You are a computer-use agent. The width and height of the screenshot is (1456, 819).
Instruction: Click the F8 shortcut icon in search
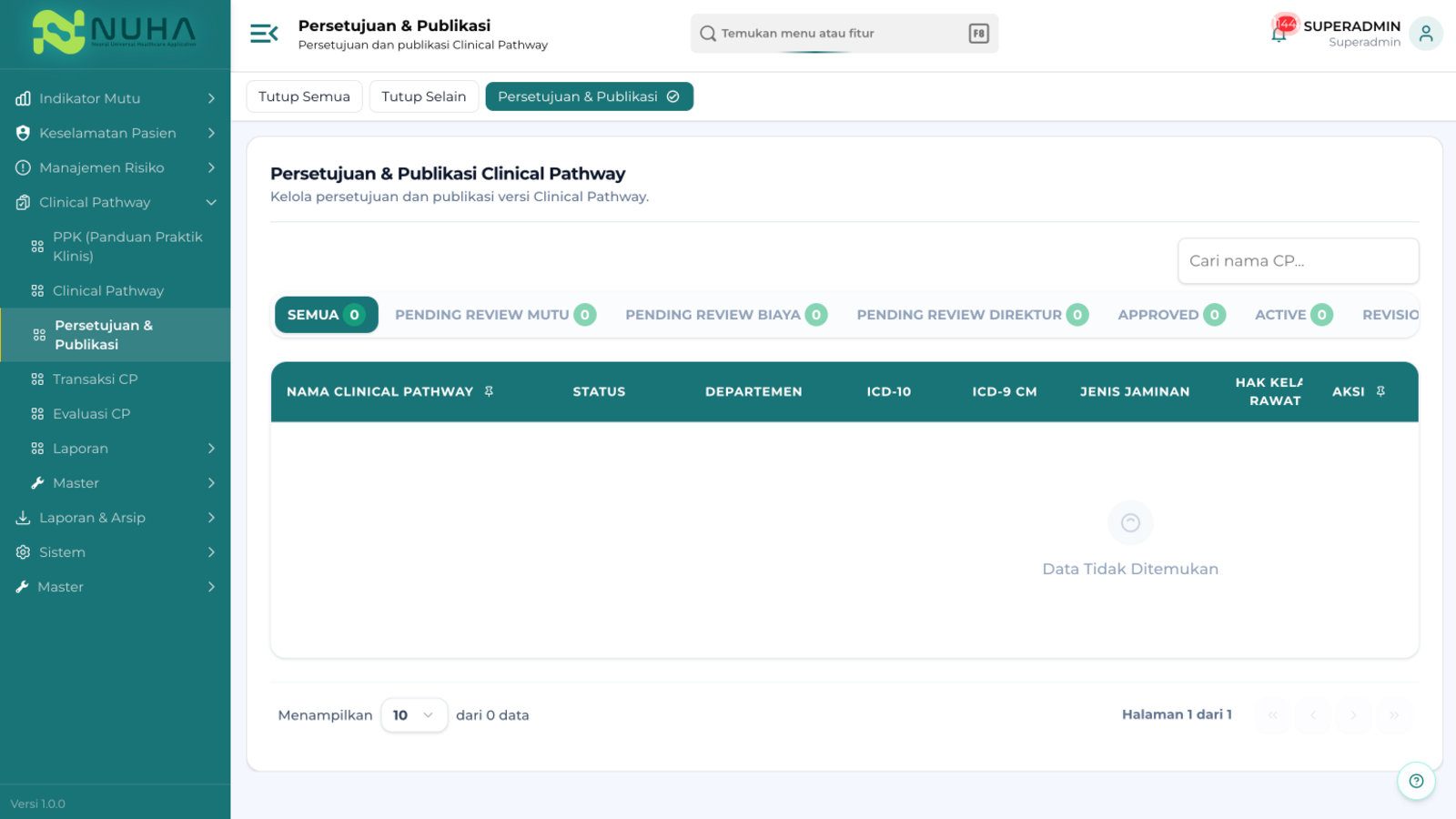tap(978, 34)
